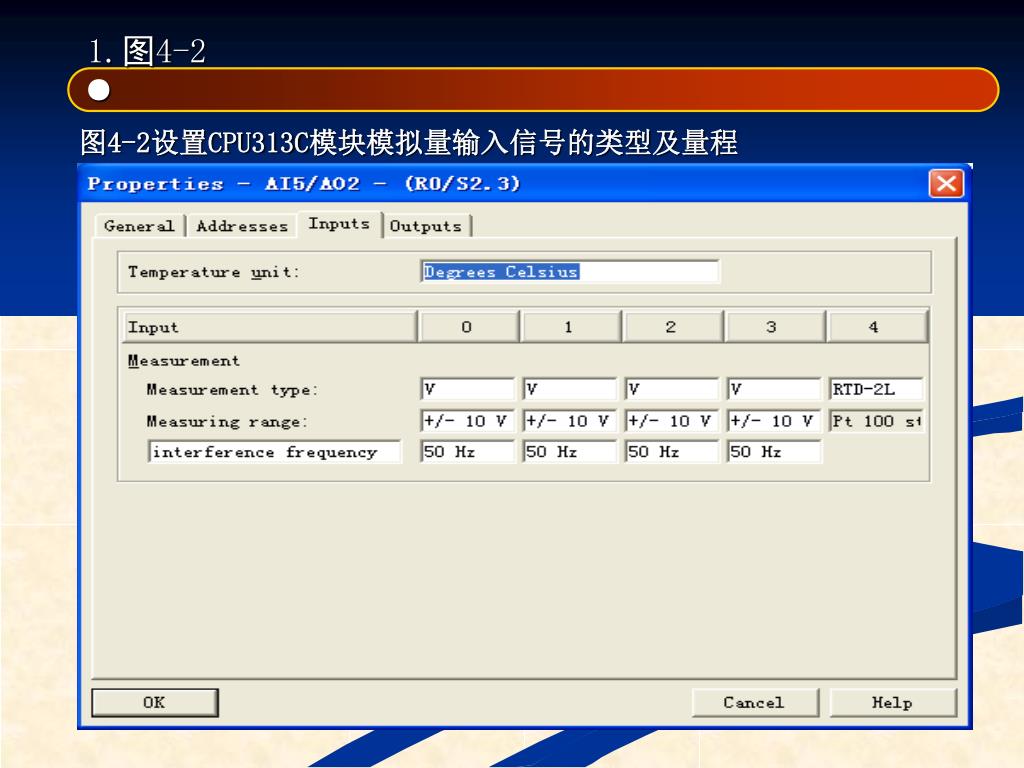Confirm the settings with the OK button

click(x=155, y=703)
